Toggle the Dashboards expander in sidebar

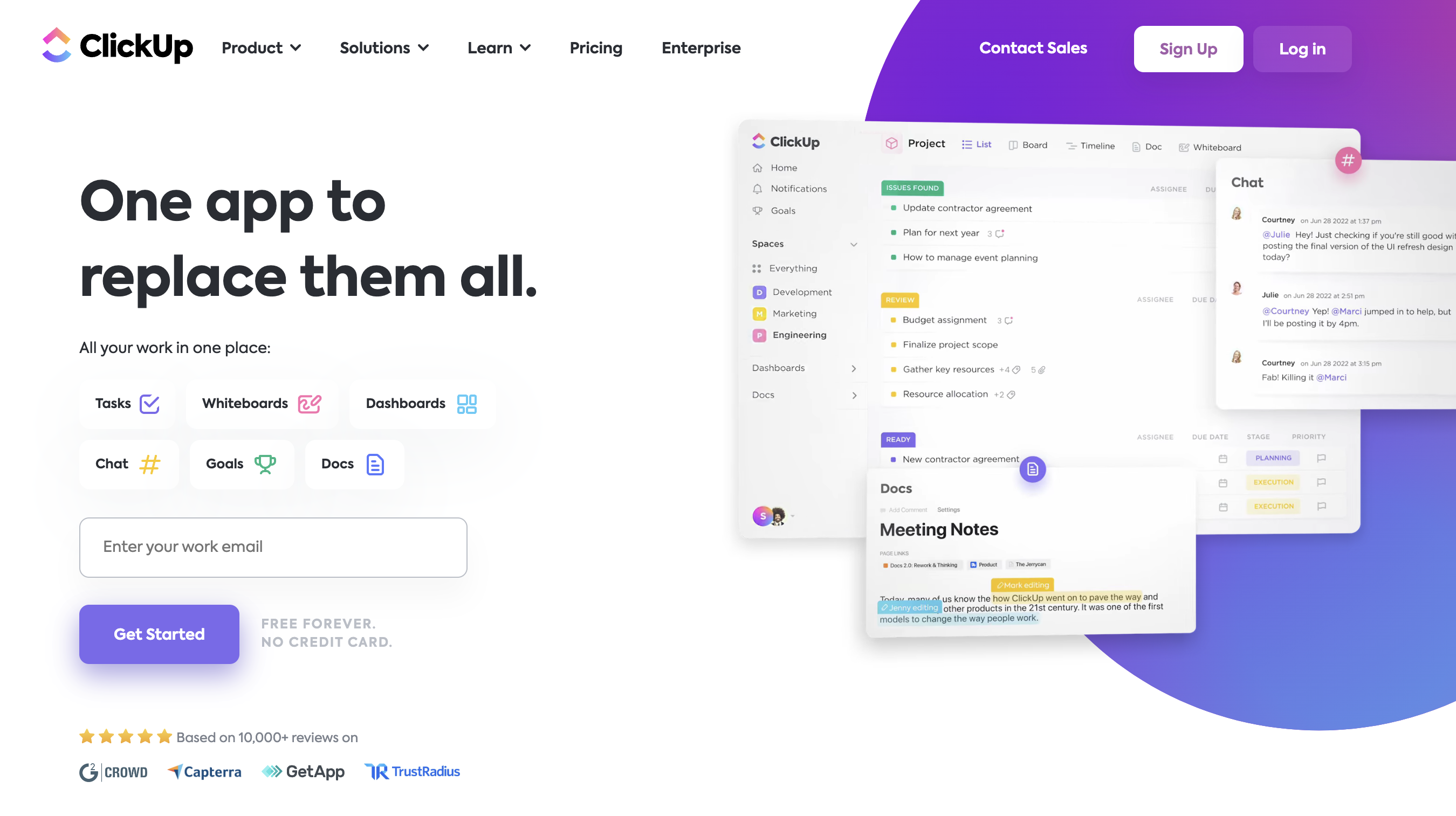[854, 367]
